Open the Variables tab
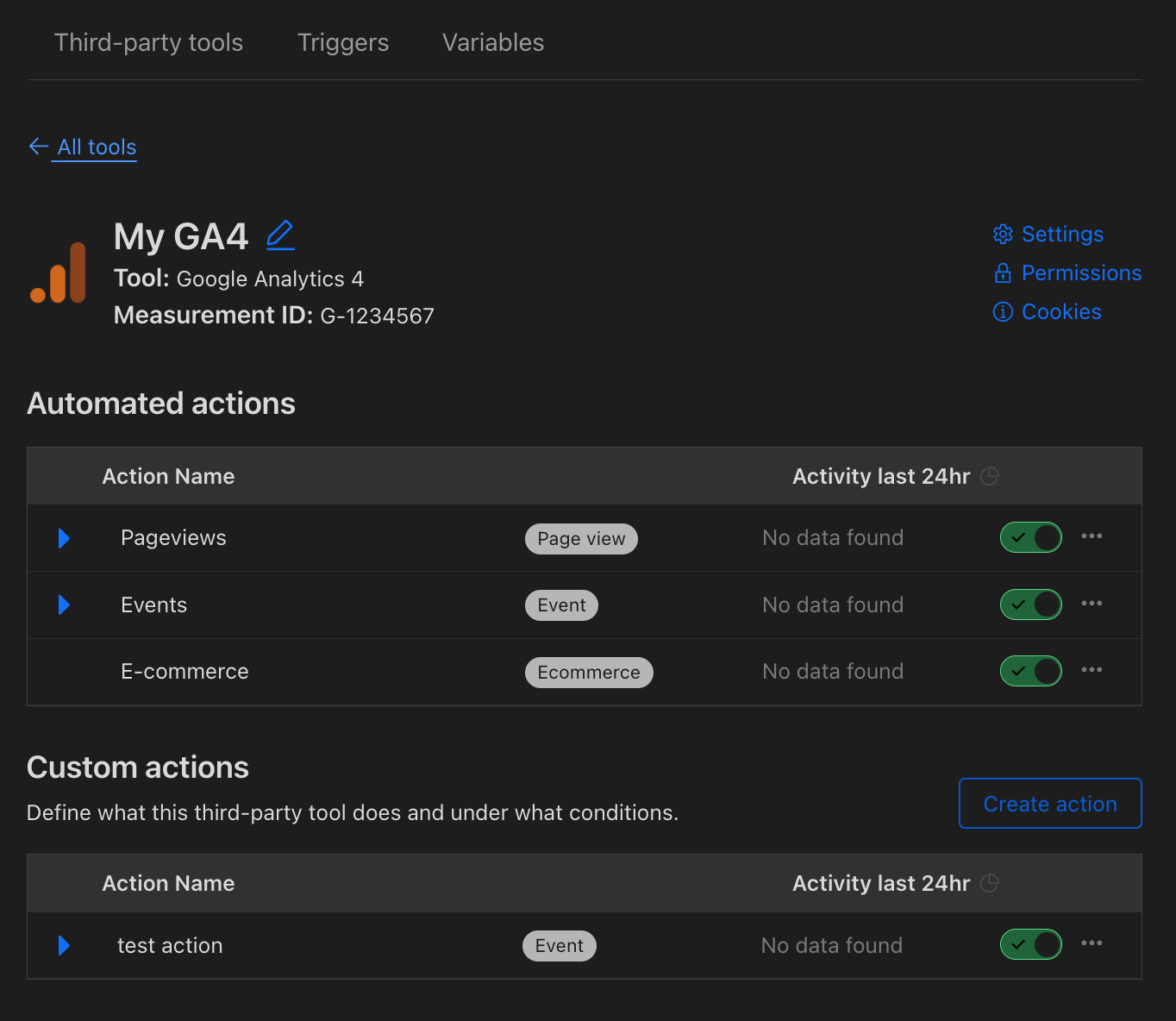Viewport: 1176px width, 1021px height. (x=492, y=42)
